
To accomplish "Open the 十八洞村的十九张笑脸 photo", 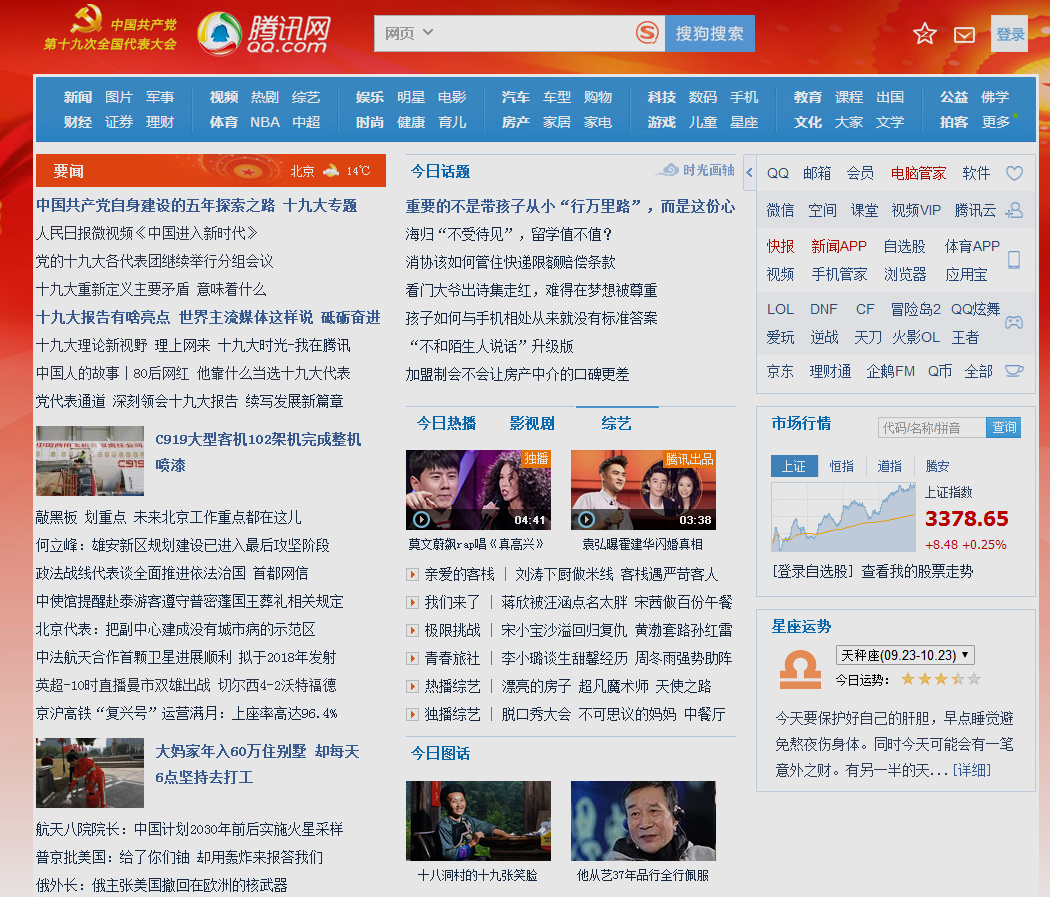I will pos(478,821).
